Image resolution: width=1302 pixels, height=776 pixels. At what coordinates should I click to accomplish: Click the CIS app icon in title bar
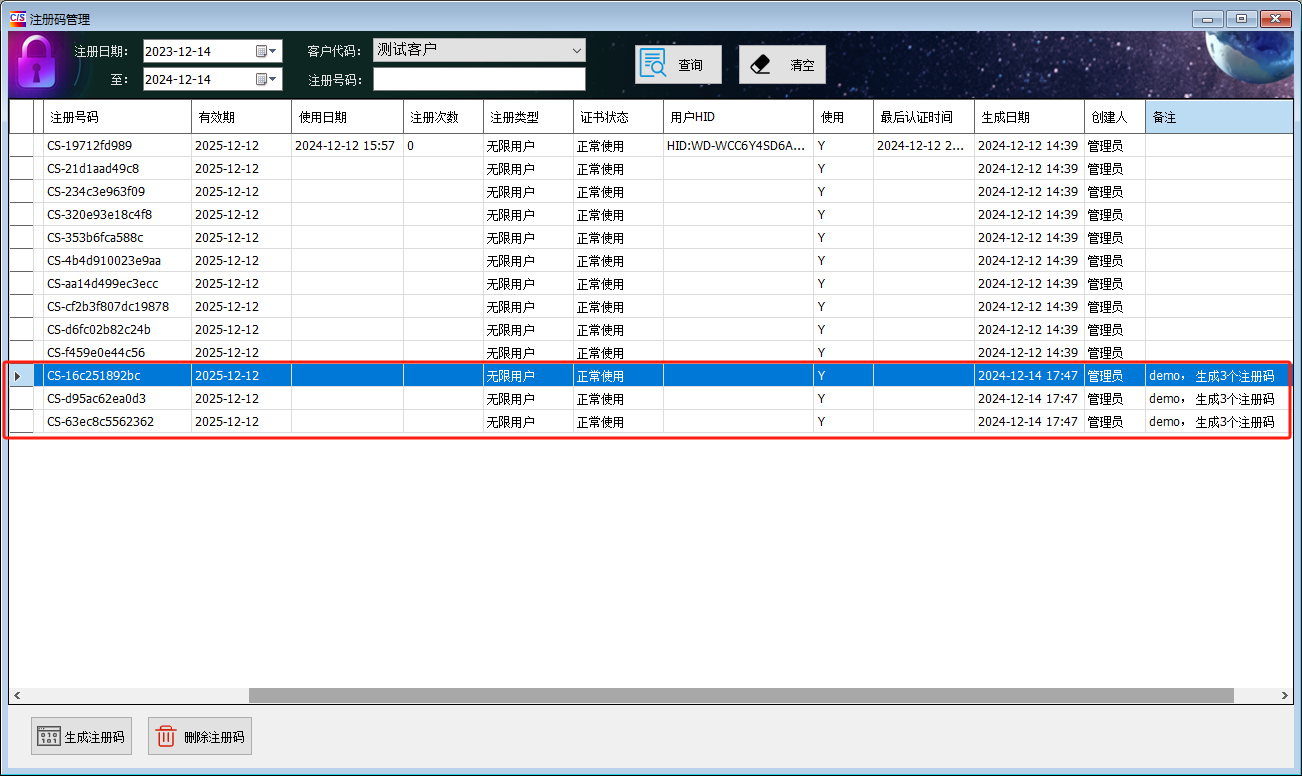coord(17,18)
